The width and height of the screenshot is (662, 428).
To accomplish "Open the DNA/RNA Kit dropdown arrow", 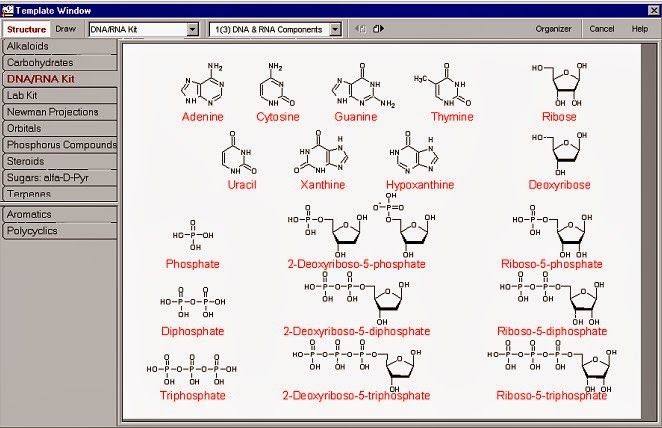I will click(x=193, y=29).
